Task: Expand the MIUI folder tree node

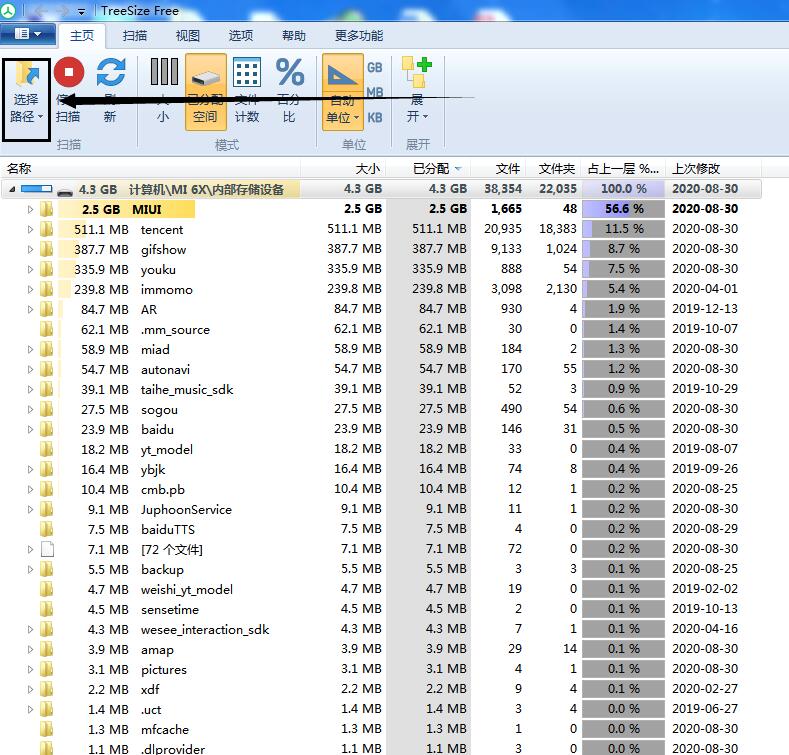Action: coord(30,210)
